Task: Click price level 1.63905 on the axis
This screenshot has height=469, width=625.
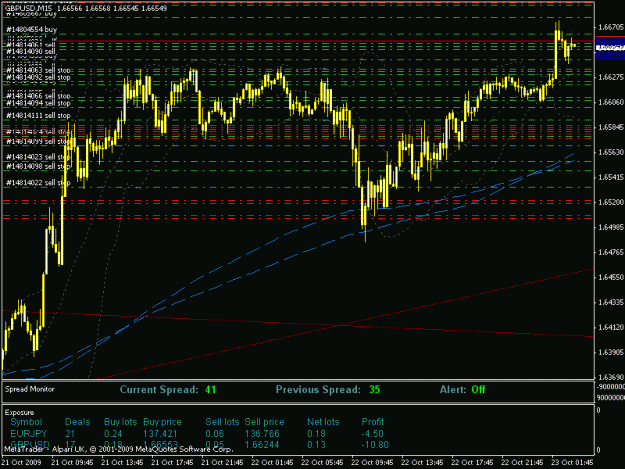Action: tap(611, 352)
